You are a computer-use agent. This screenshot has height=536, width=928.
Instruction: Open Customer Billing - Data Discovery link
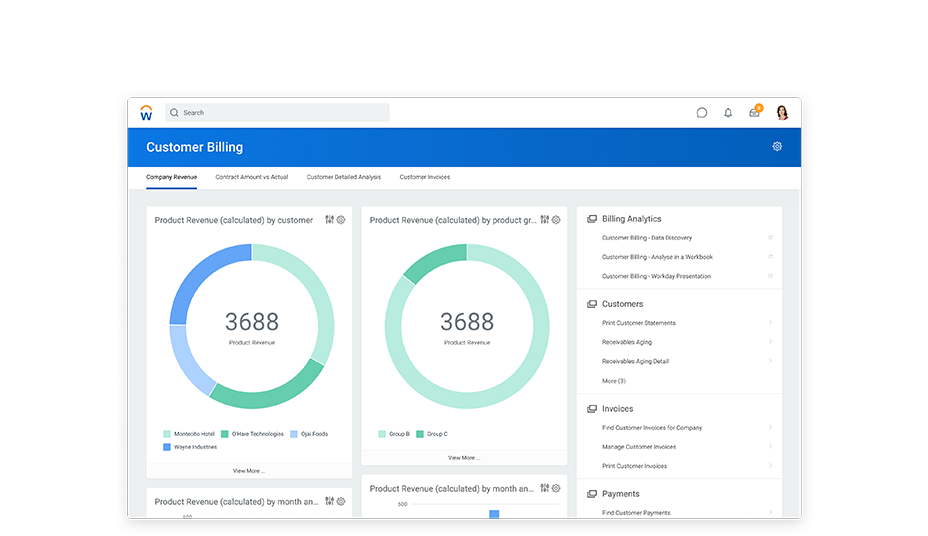pyautogui.click(x=647, y=238)
